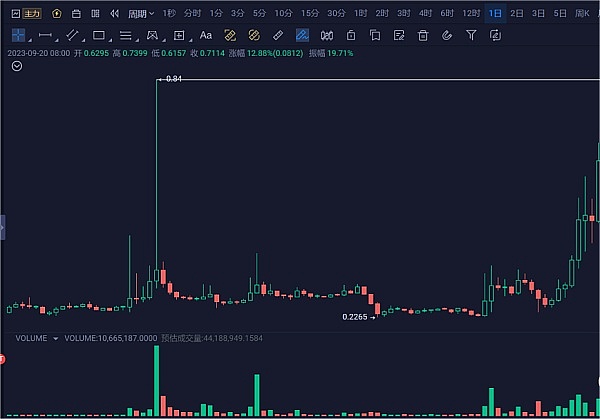Open the multi-chart layout icon

coord(95,14)
